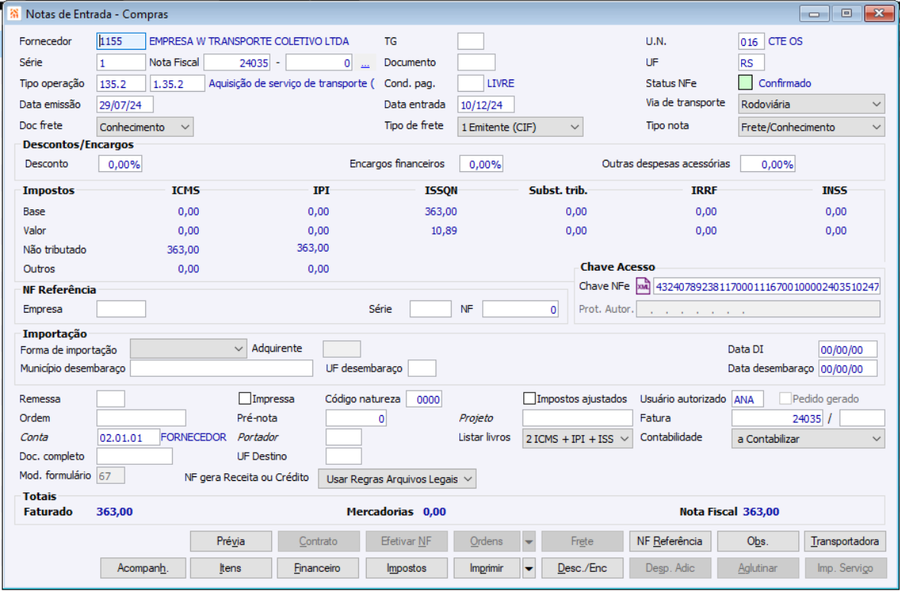Click the Transportadora button
This screenshot has width=900, height=591.
845,541
